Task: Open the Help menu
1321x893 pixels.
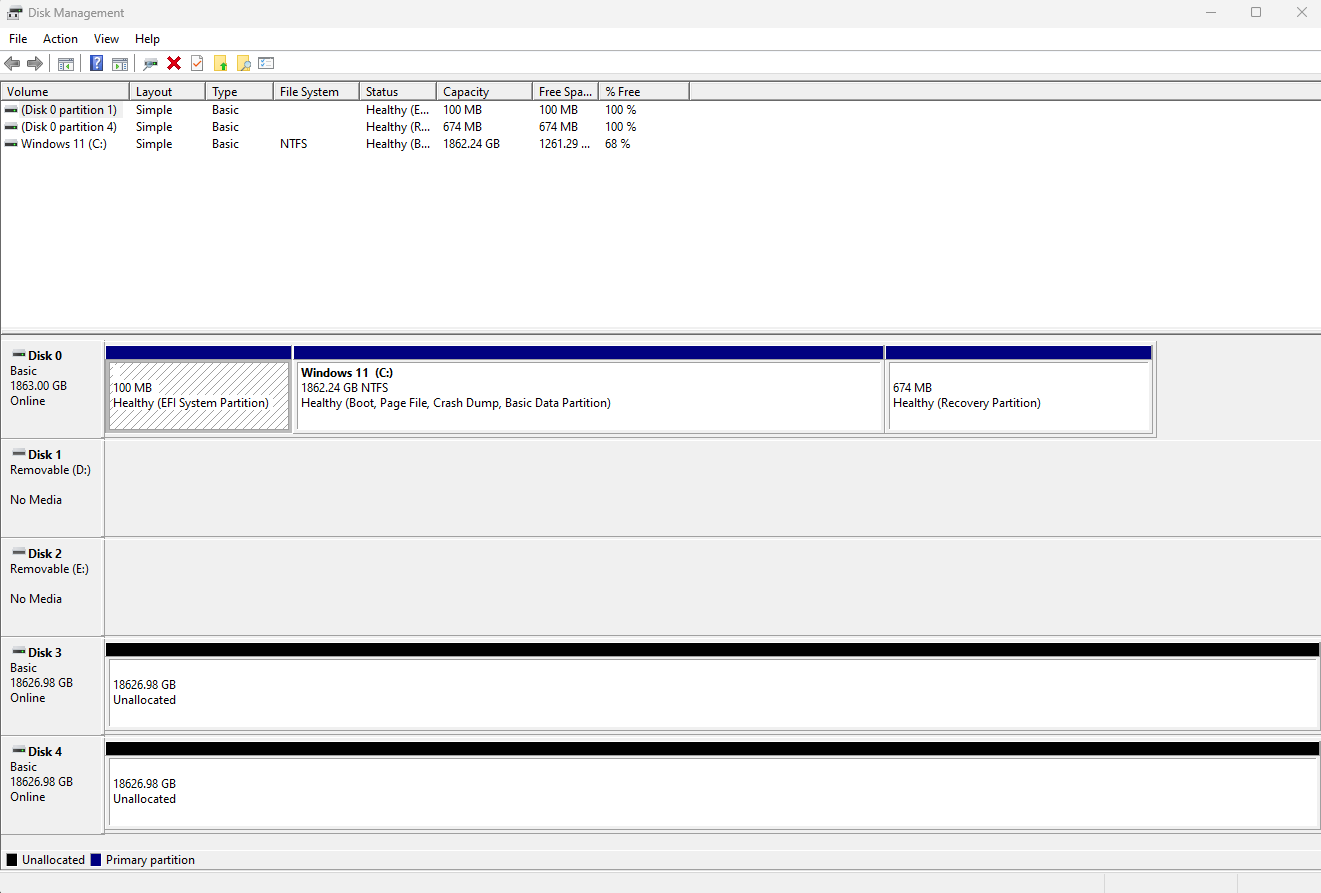Action: point(147,39)
